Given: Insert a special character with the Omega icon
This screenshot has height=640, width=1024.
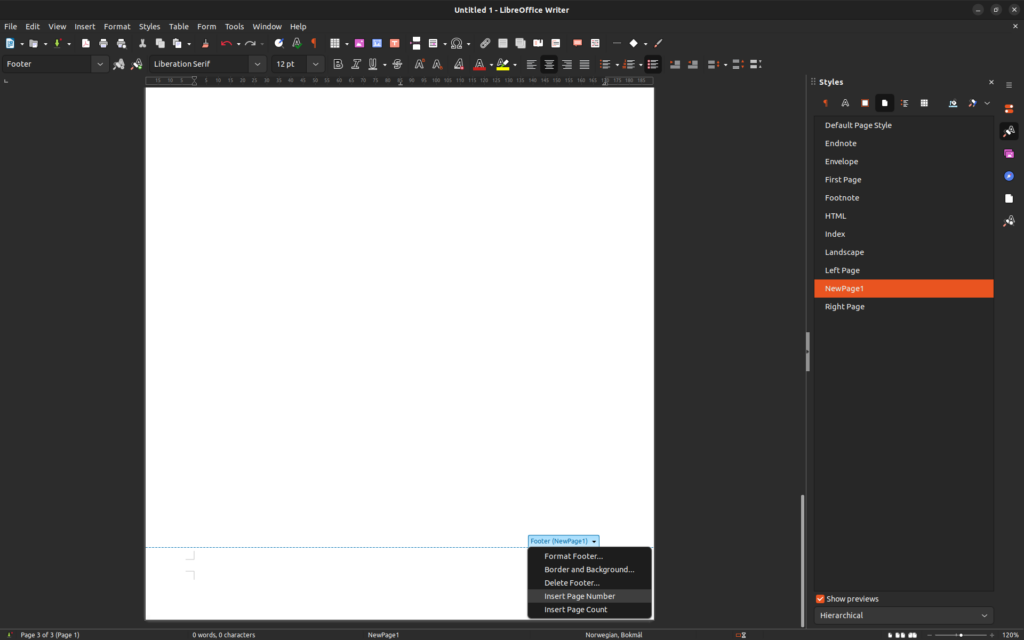Looking at the screenshot, I should [456, 43].
